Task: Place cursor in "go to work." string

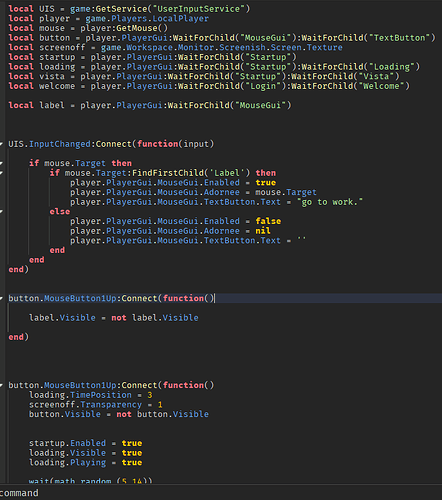Action: coord(329,202)
